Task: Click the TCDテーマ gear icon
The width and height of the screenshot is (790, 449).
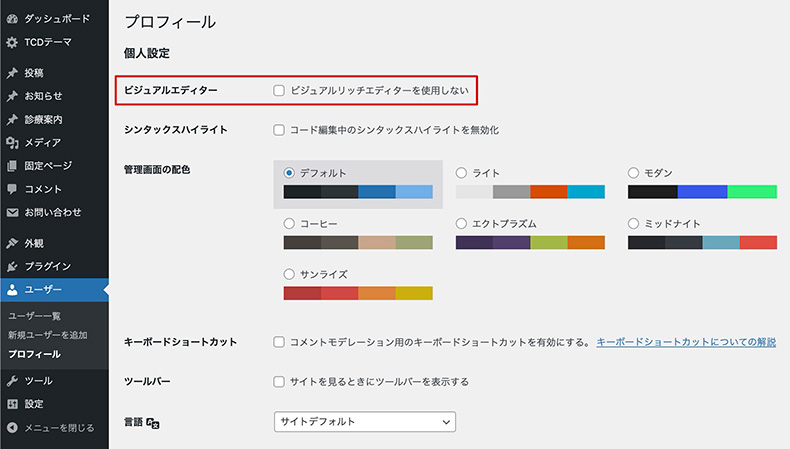Action: click(x=12, y=42)
